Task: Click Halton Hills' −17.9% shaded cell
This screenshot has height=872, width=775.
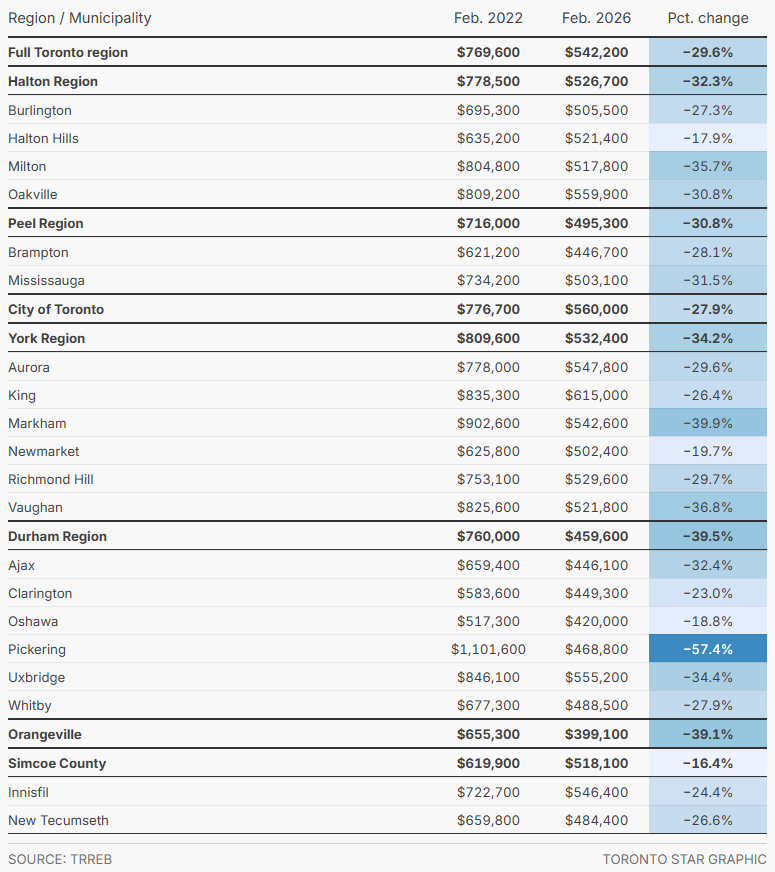Action: pos(708,138)
